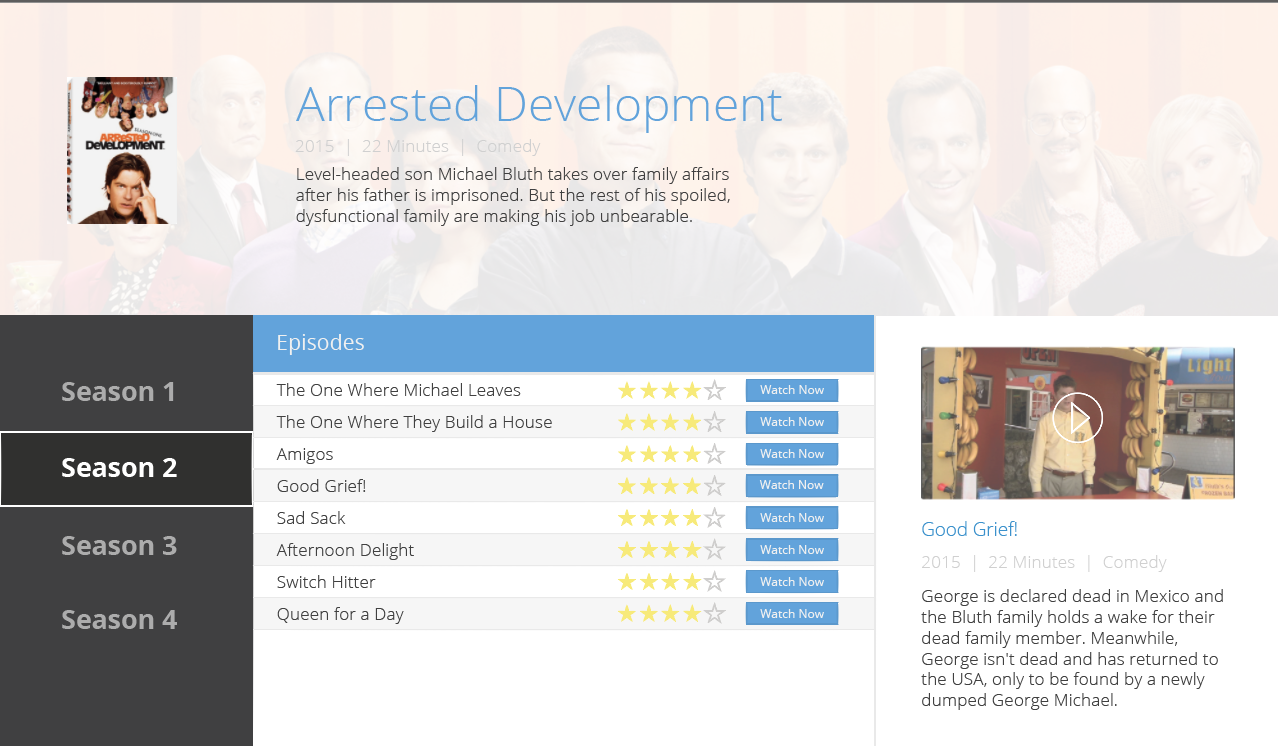Play the Good Grief! video preview

point(1077,418)
